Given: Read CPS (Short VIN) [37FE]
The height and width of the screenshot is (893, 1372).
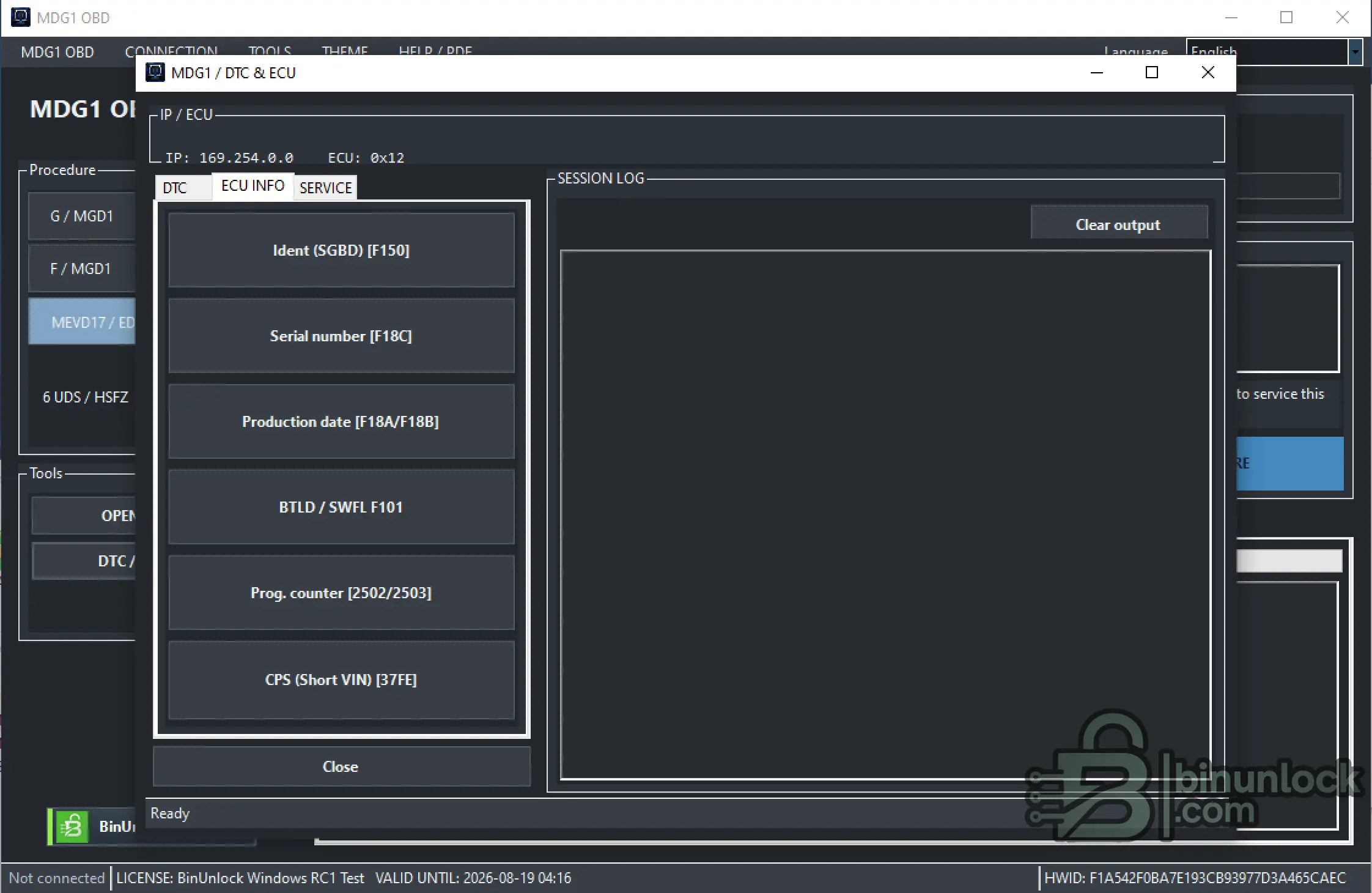Looking at the screenshot, I should (x=341, y=680).
